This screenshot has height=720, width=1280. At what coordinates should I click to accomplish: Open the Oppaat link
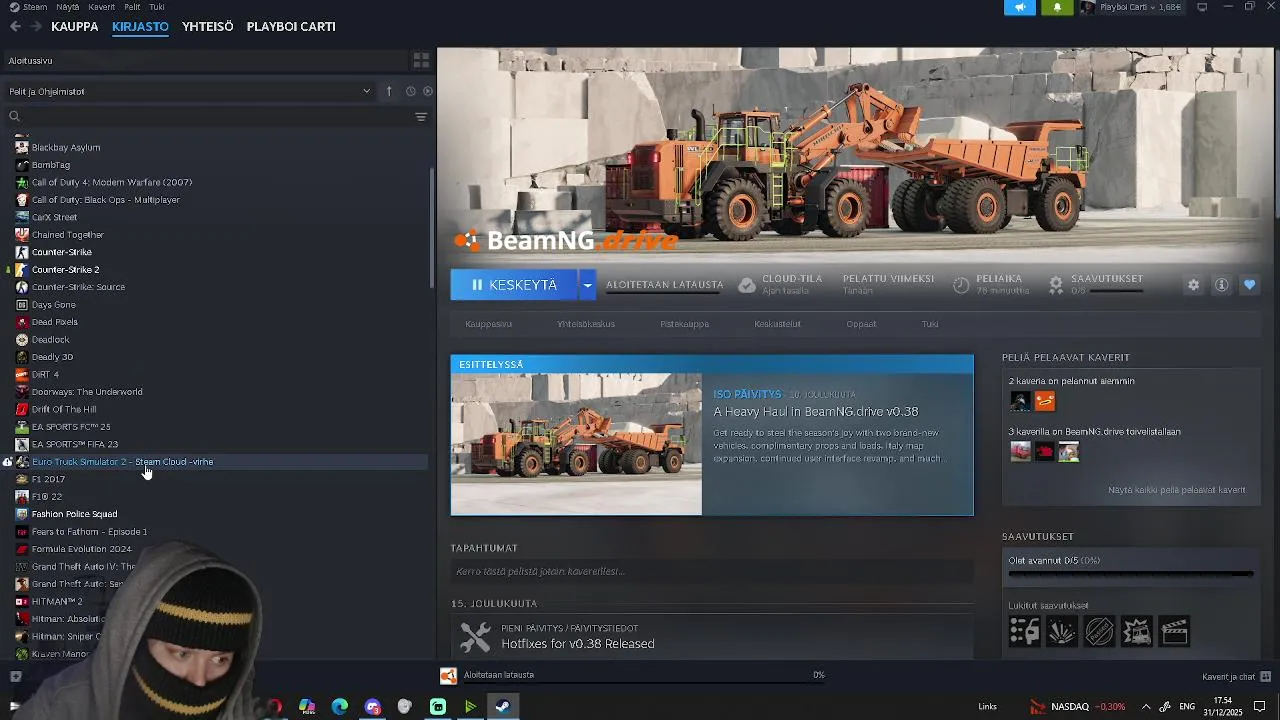861,324
